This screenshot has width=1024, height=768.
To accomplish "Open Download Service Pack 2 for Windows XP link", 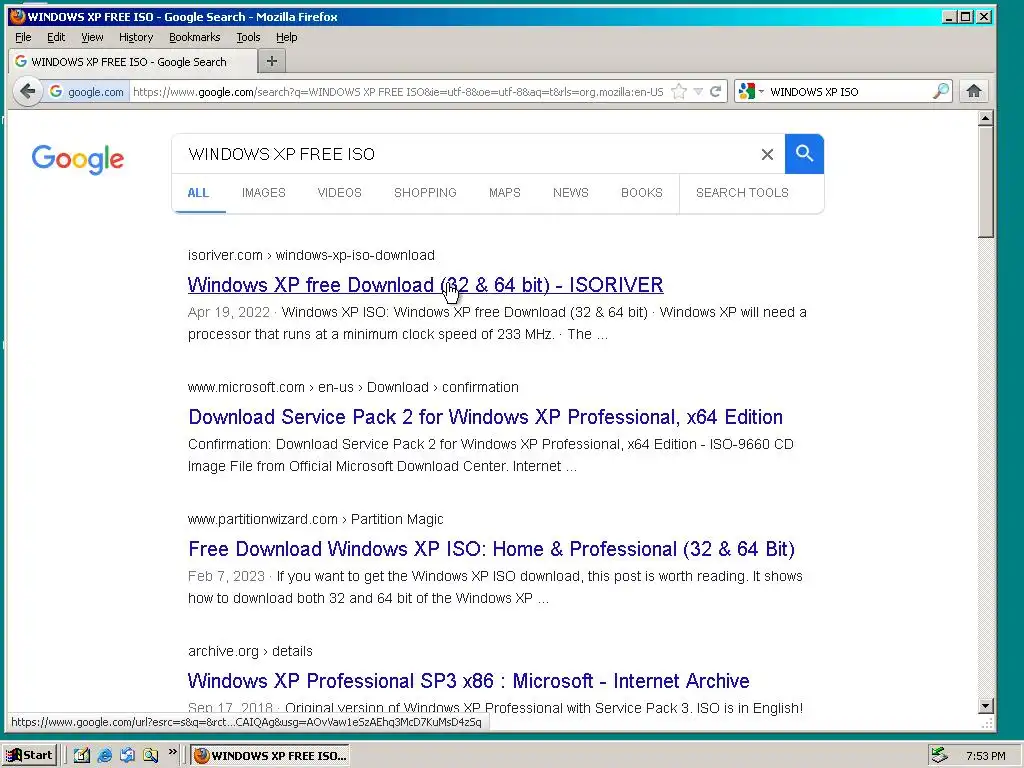I will 485,417.
